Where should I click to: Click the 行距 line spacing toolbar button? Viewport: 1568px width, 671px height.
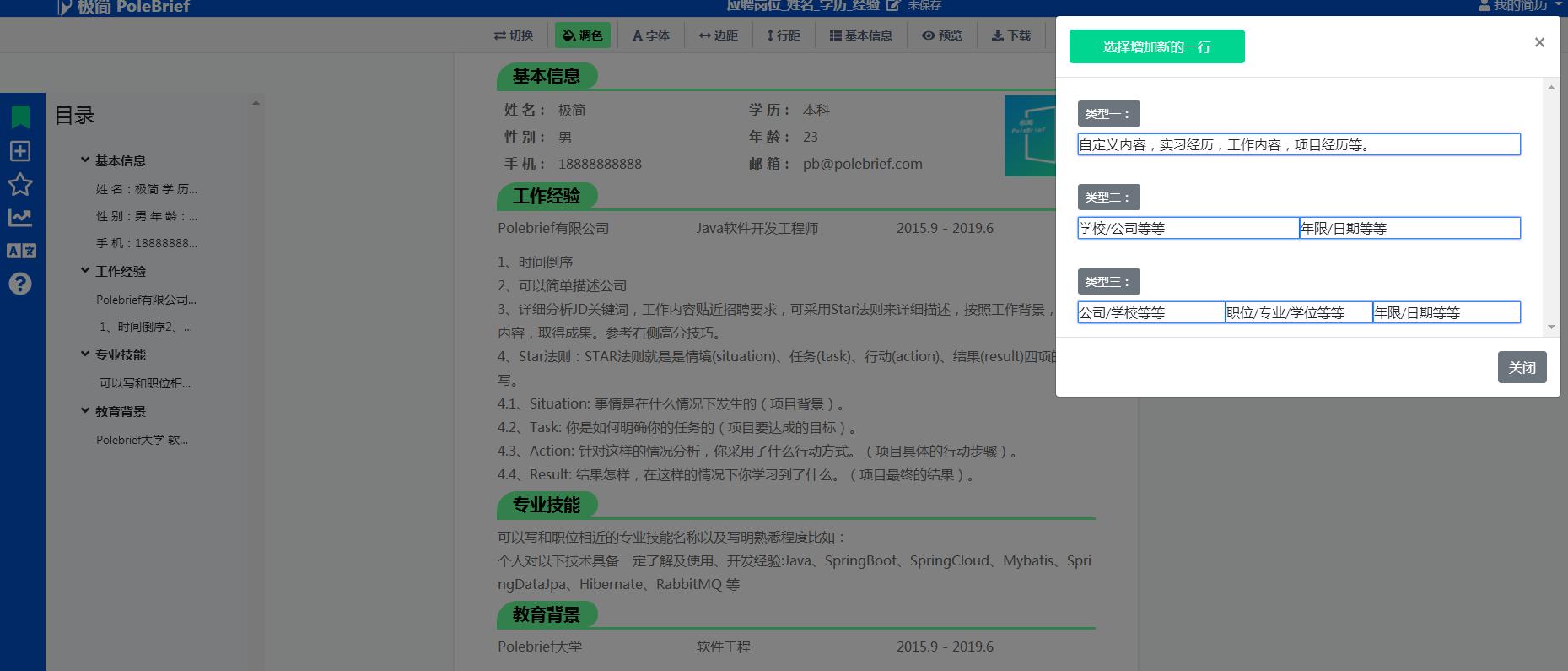pyautogui.click(x=784, y=35)
